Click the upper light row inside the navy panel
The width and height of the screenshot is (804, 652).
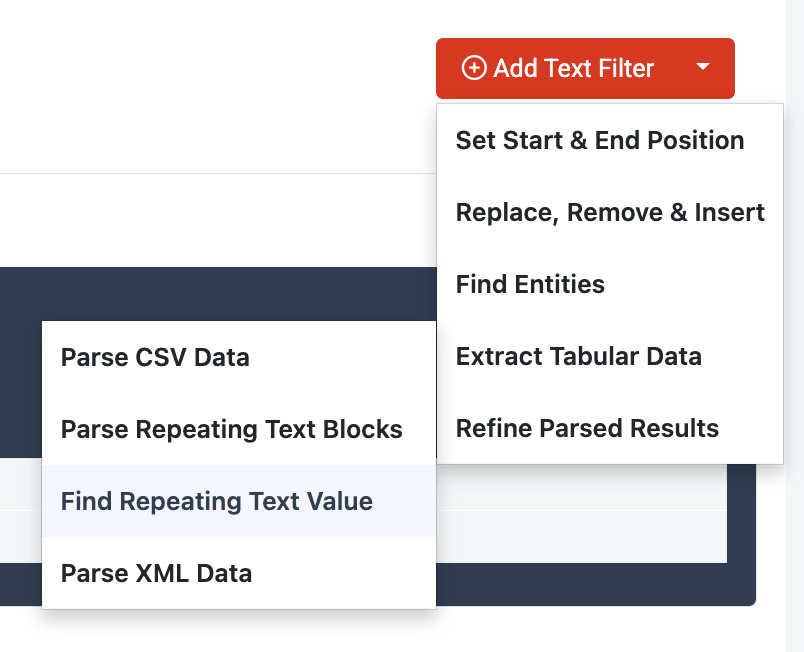click(580, 487)
